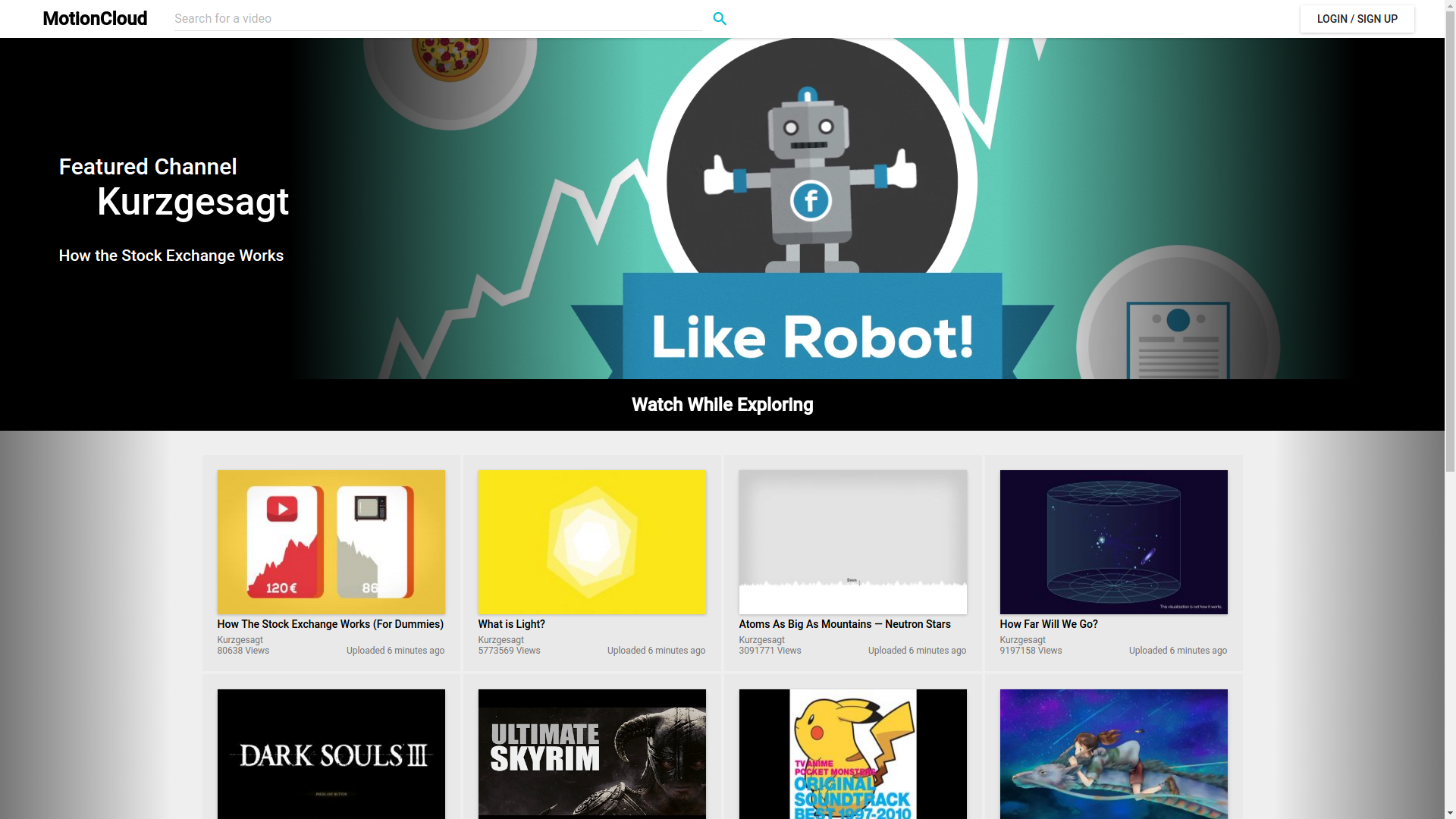Screen dimensions: 1456x819
Task: Click the LOGIN / SIGN UP button
Action: pos(1357,19)
